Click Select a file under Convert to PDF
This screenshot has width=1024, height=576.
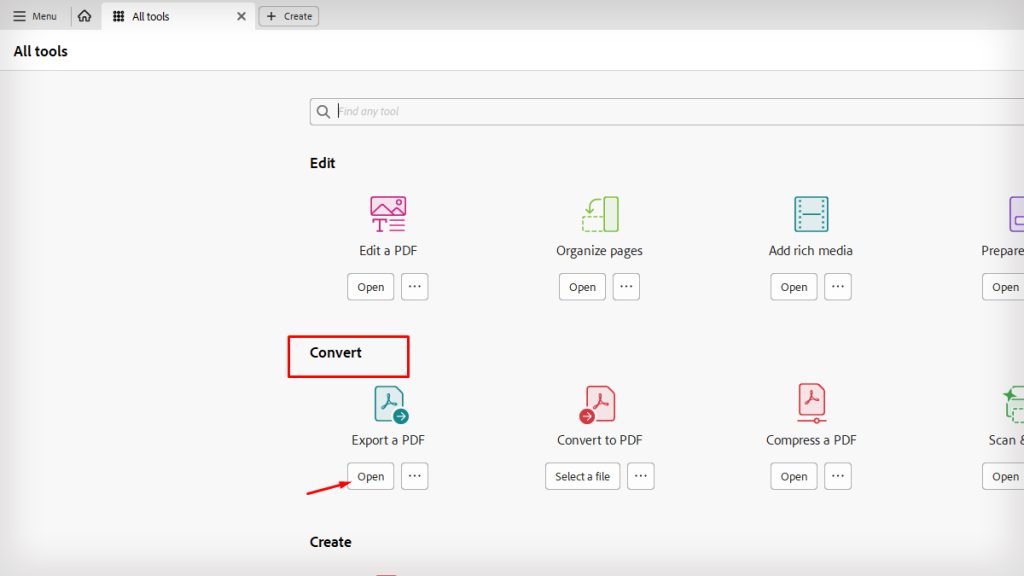pos(582,476)
